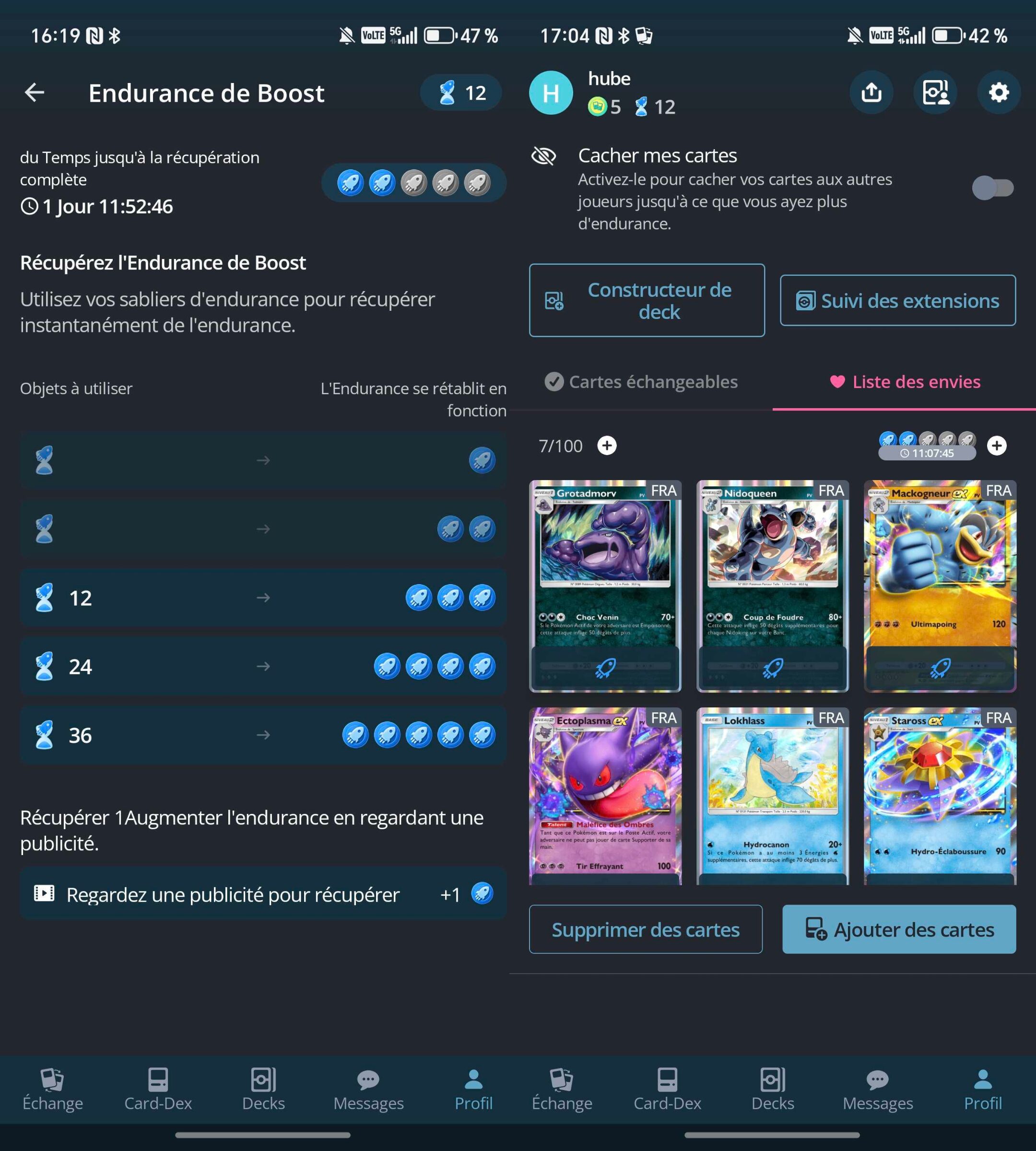1036x1151 pixels.
Task: Open Échange in right screen nav
Action: coord(562,1090)
